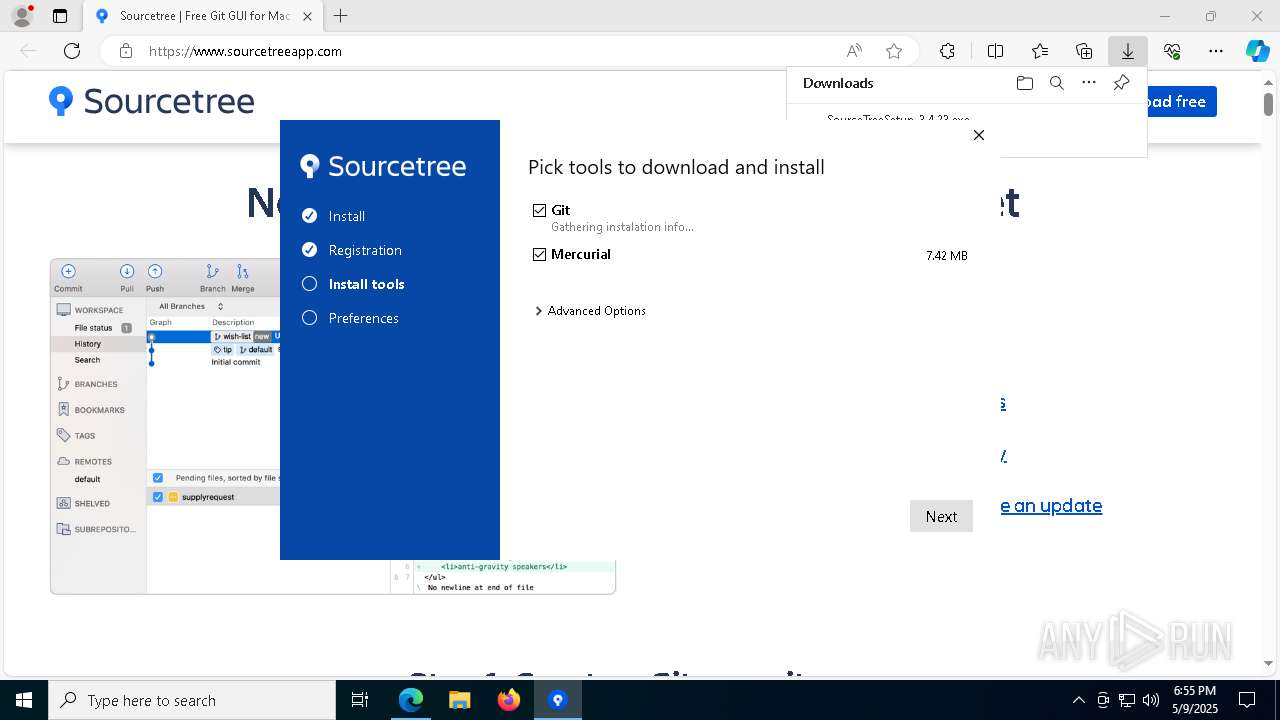The height and width of the screenshot is (720, 1280).
Task: Click taskbar search box
Action: tap(192, 700)
